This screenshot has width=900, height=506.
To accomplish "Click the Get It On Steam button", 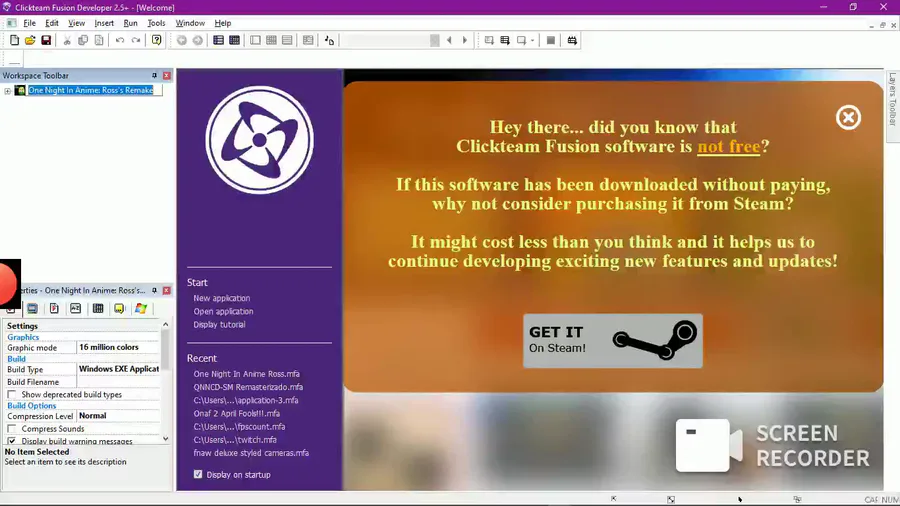I will click(x=612, y=341).
